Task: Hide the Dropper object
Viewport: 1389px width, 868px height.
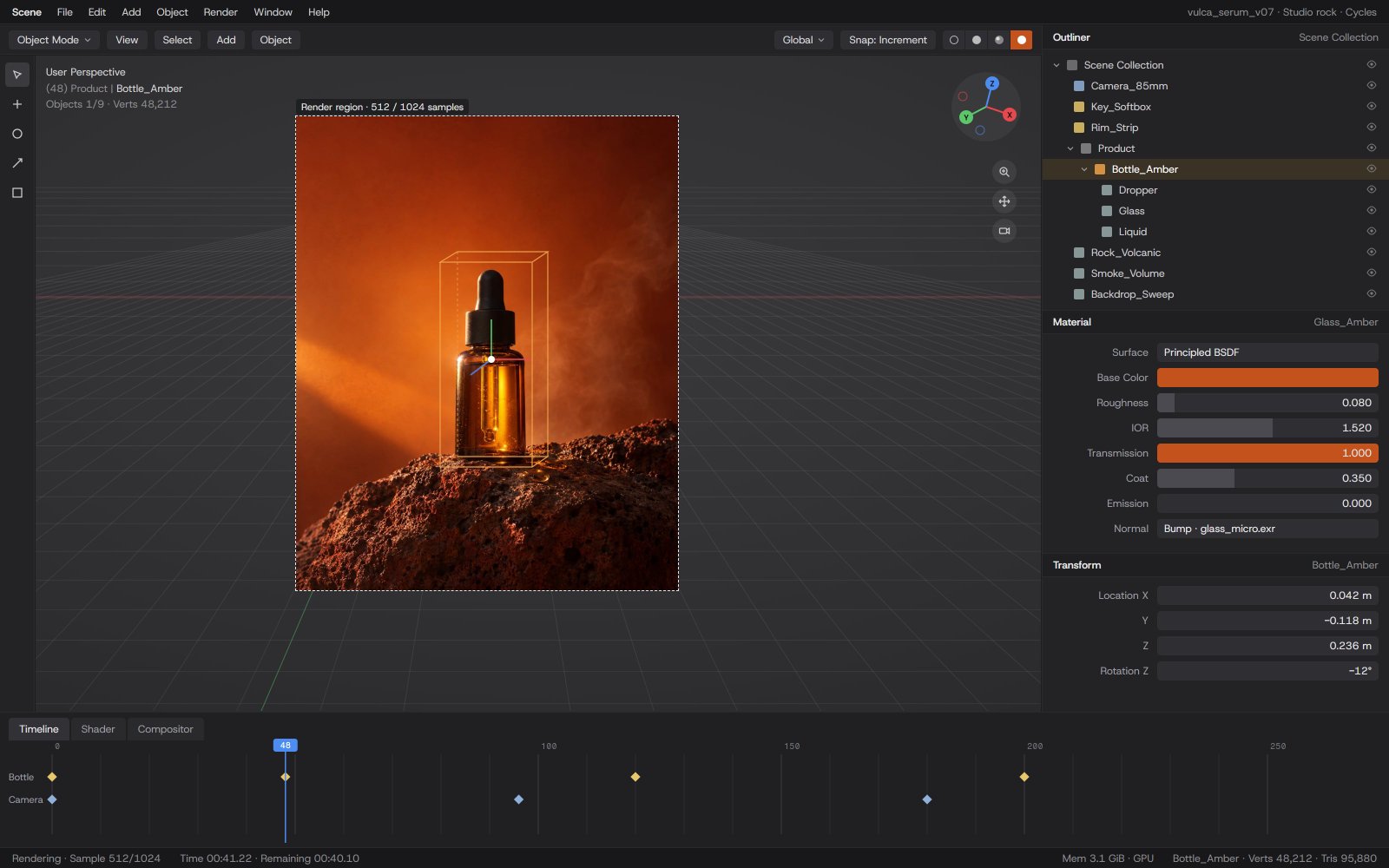Action: [x=1372, y=190]
